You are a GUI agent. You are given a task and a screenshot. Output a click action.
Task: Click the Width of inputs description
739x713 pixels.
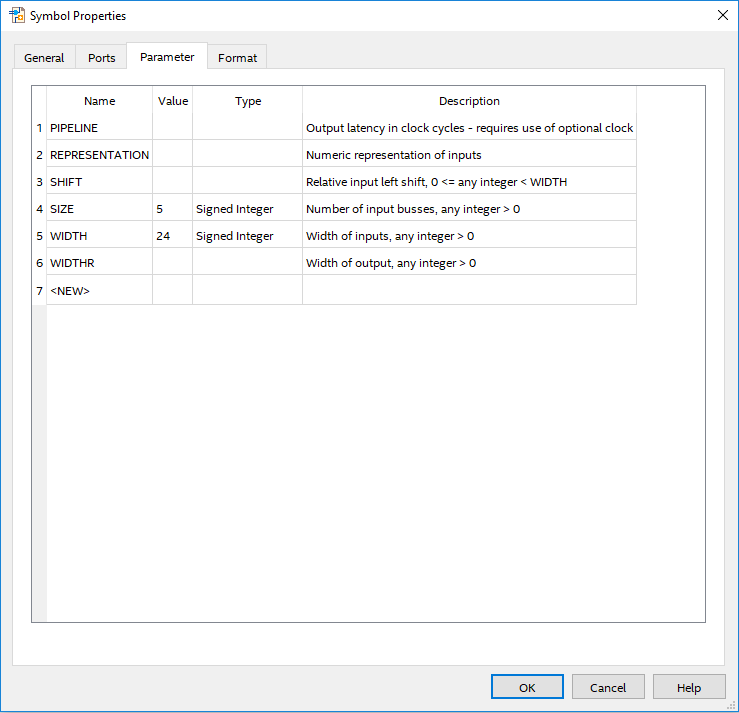click(469, 236)
